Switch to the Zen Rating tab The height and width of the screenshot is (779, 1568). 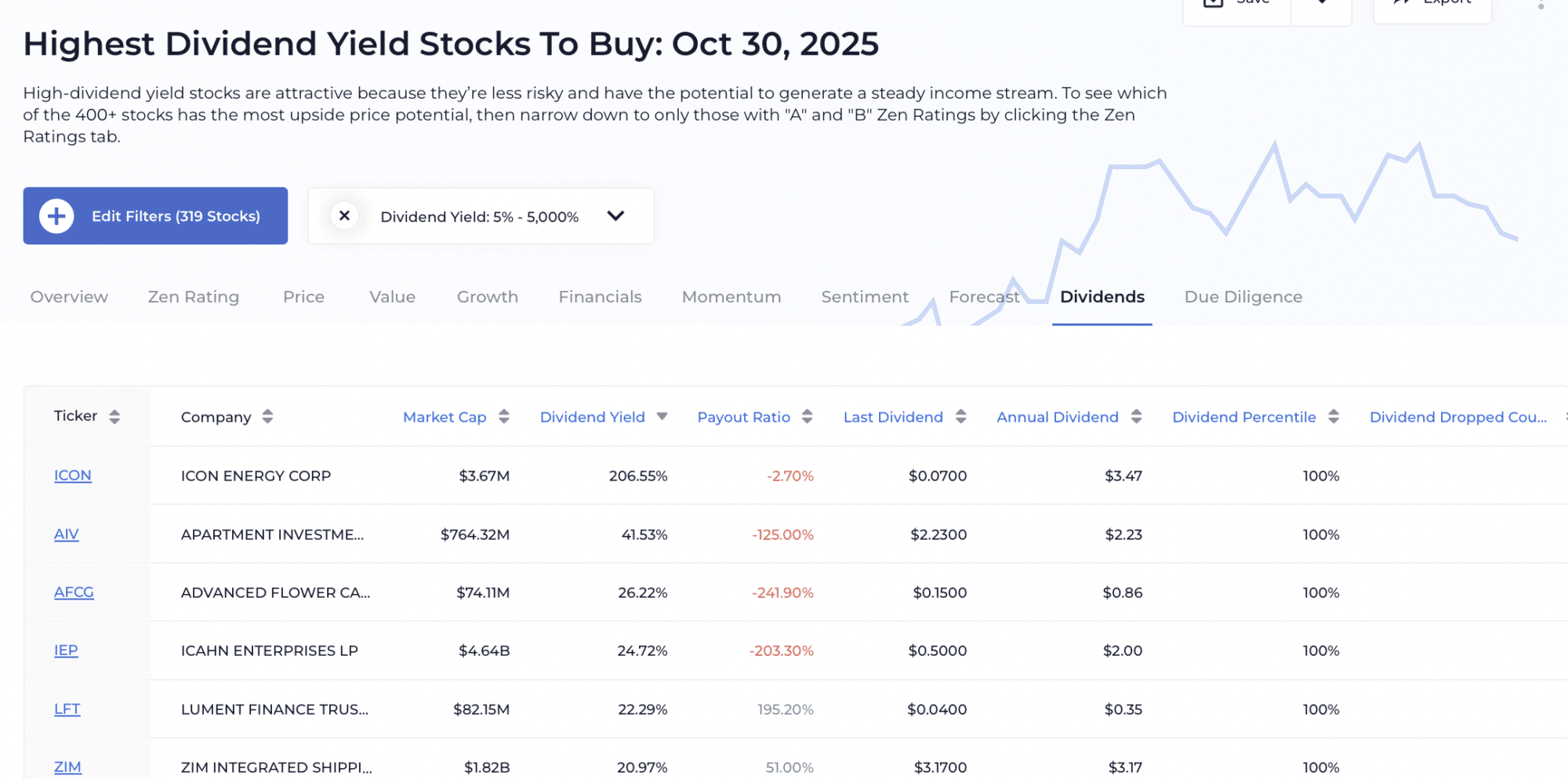point(193,296)
